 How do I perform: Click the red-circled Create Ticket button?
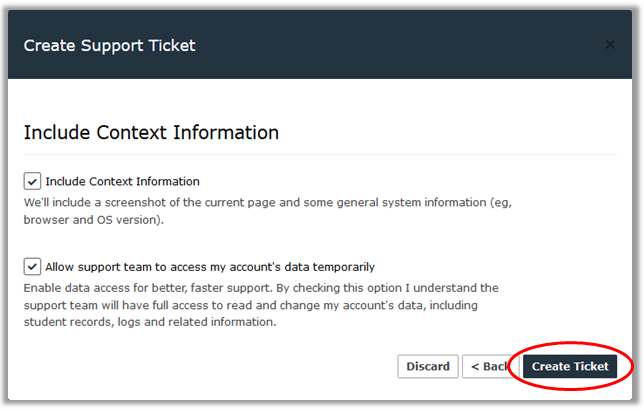570,366
